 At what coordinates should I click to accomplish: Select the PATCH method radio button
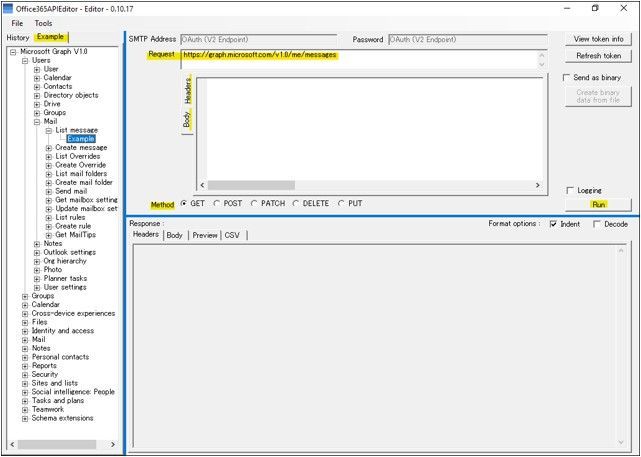tap(254, 204)
